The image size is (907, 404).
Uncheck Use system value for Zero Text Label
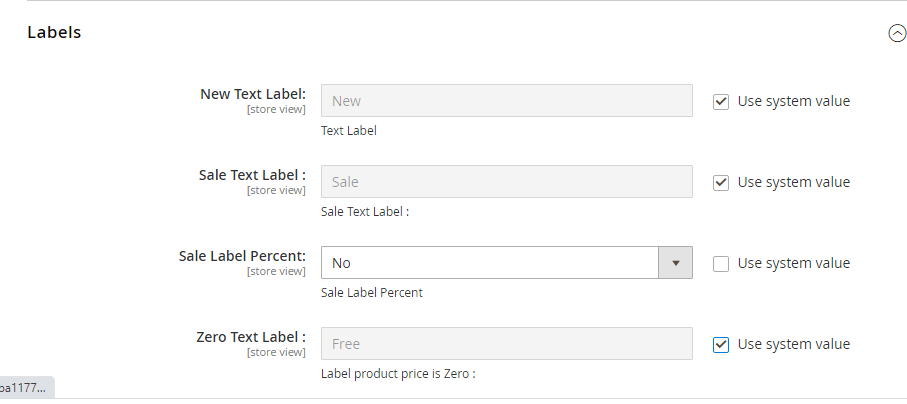(721, 344)
